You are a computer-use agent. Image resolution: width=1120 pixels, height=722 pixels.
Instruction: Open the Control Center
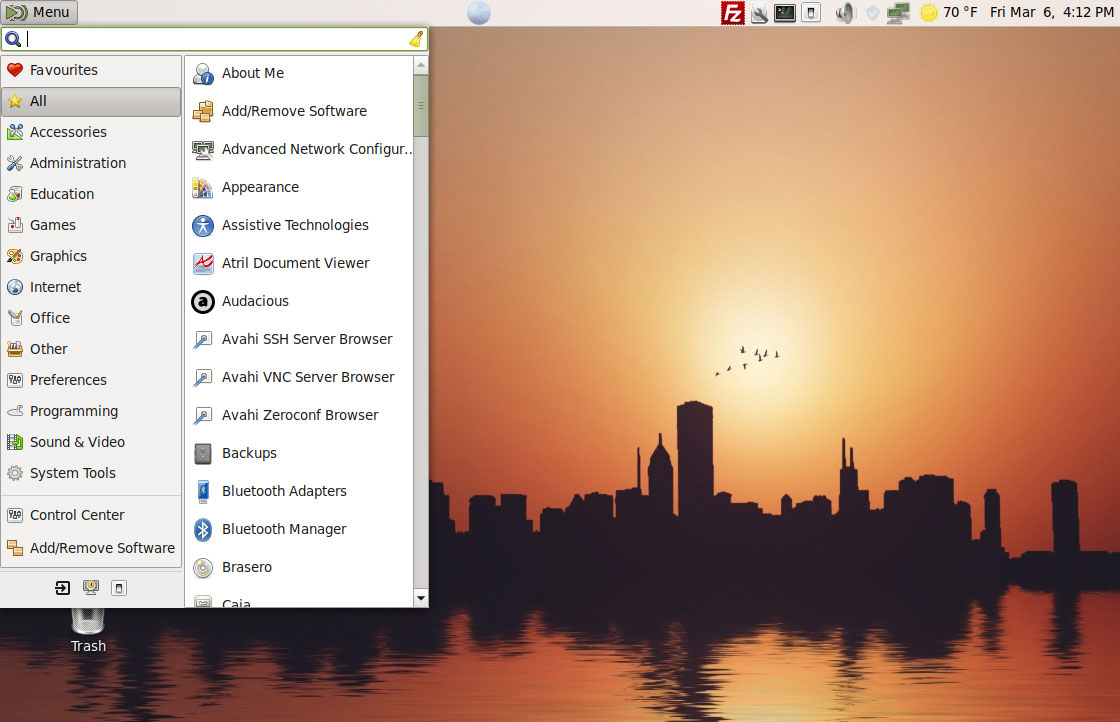point(77,515)
